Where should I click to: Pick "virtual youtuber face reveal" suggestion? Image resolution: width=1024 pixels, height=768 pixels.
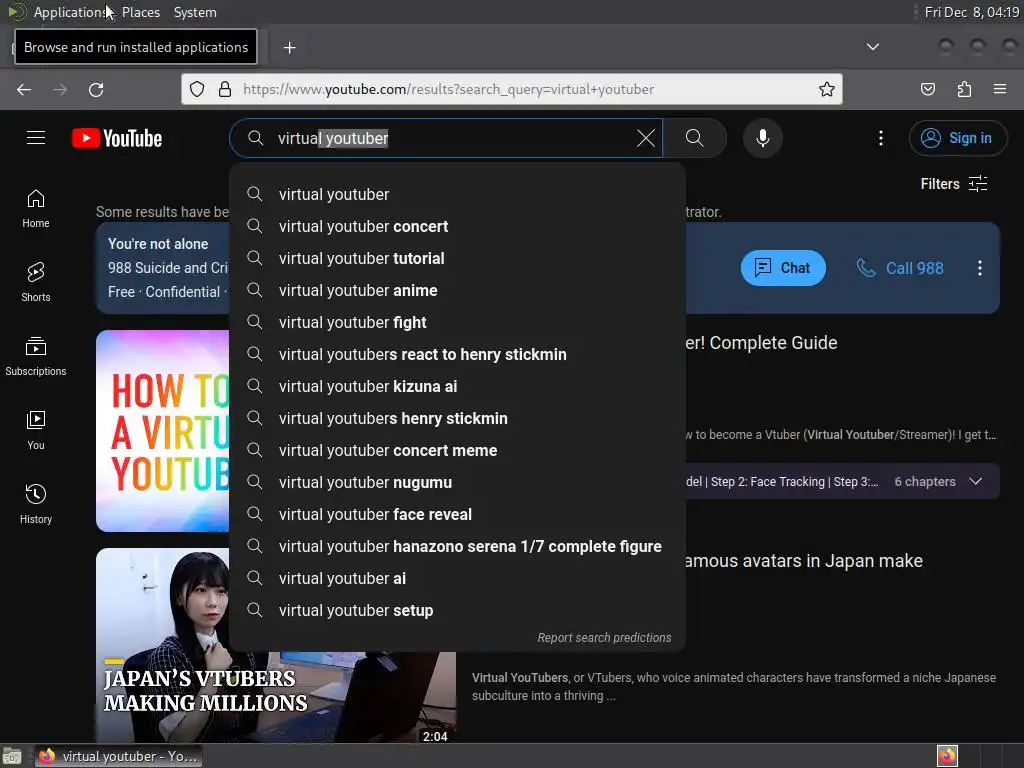click(457, 515)
